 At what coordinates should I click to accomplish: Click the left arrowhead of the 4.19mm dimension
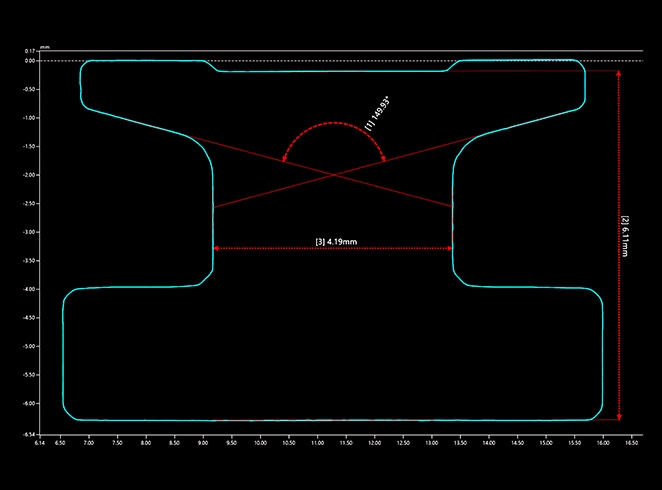217,248
